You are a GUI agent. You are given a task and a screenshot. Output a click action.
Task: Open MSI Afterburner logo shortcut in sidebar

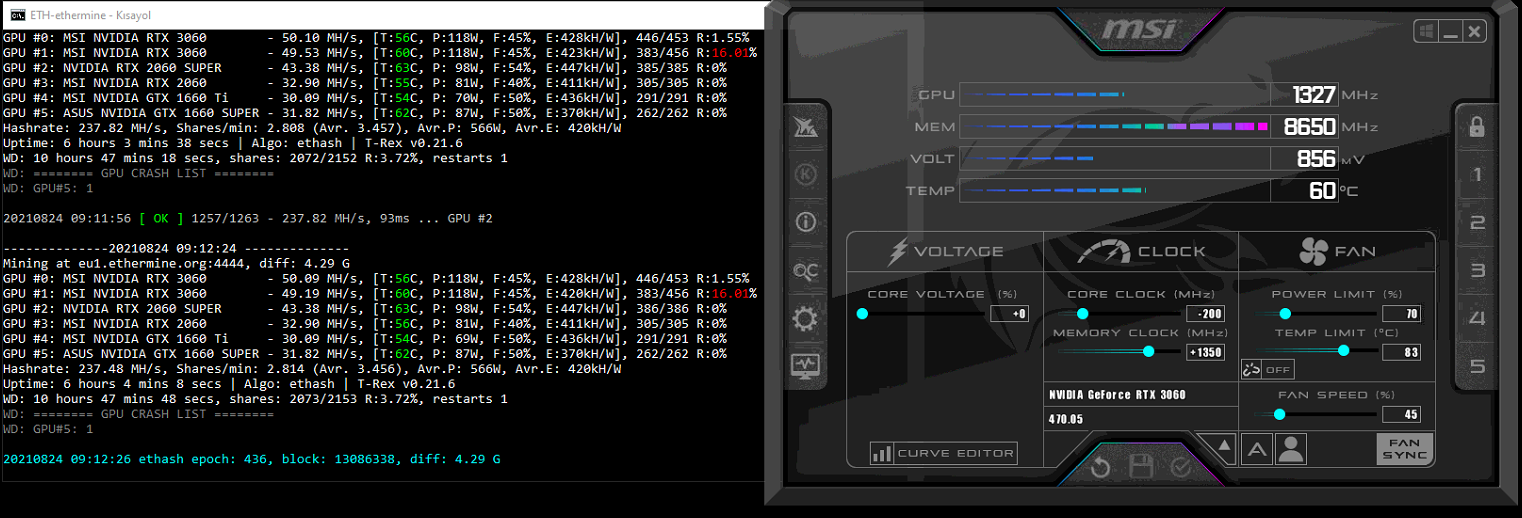pyautogui.click(x=805, y=127)
